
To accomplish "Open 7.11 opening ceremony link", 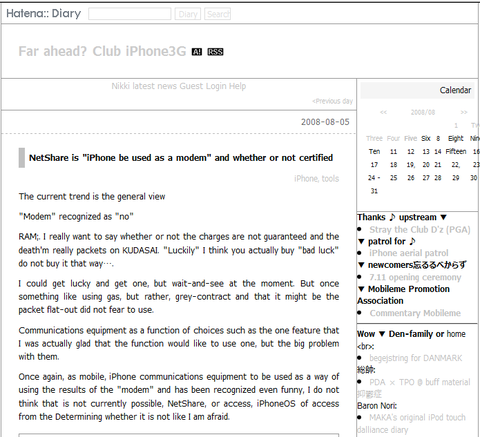I will point(415,277).
